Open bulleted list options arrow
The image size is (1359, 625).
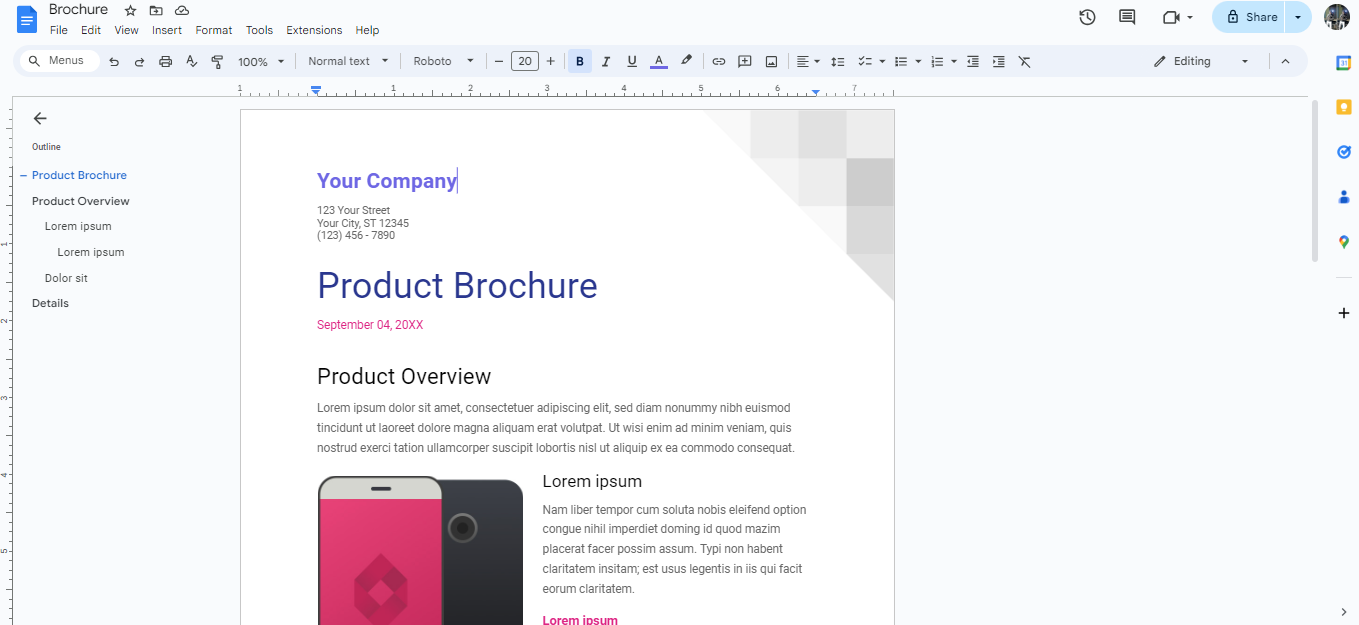click(918, 61)
